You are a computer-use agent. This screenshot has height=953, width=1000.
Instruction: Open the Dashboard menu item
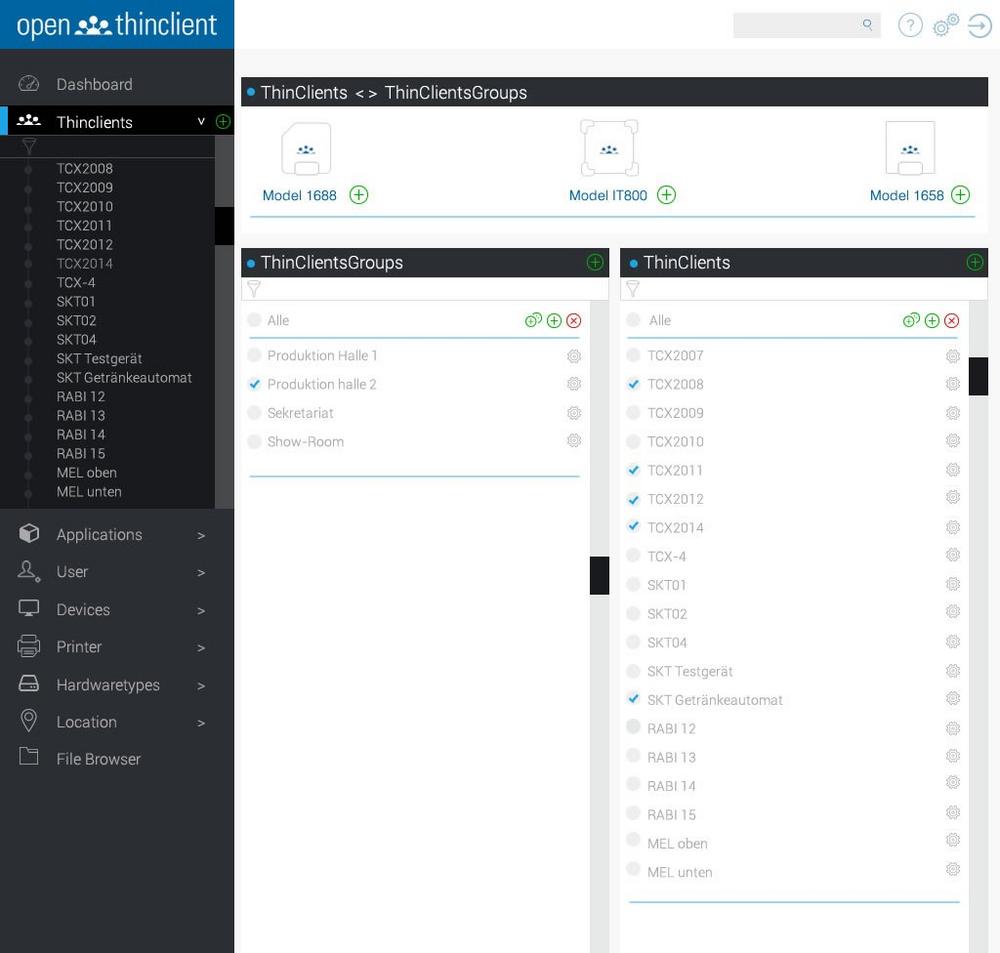tap(94, 84)
